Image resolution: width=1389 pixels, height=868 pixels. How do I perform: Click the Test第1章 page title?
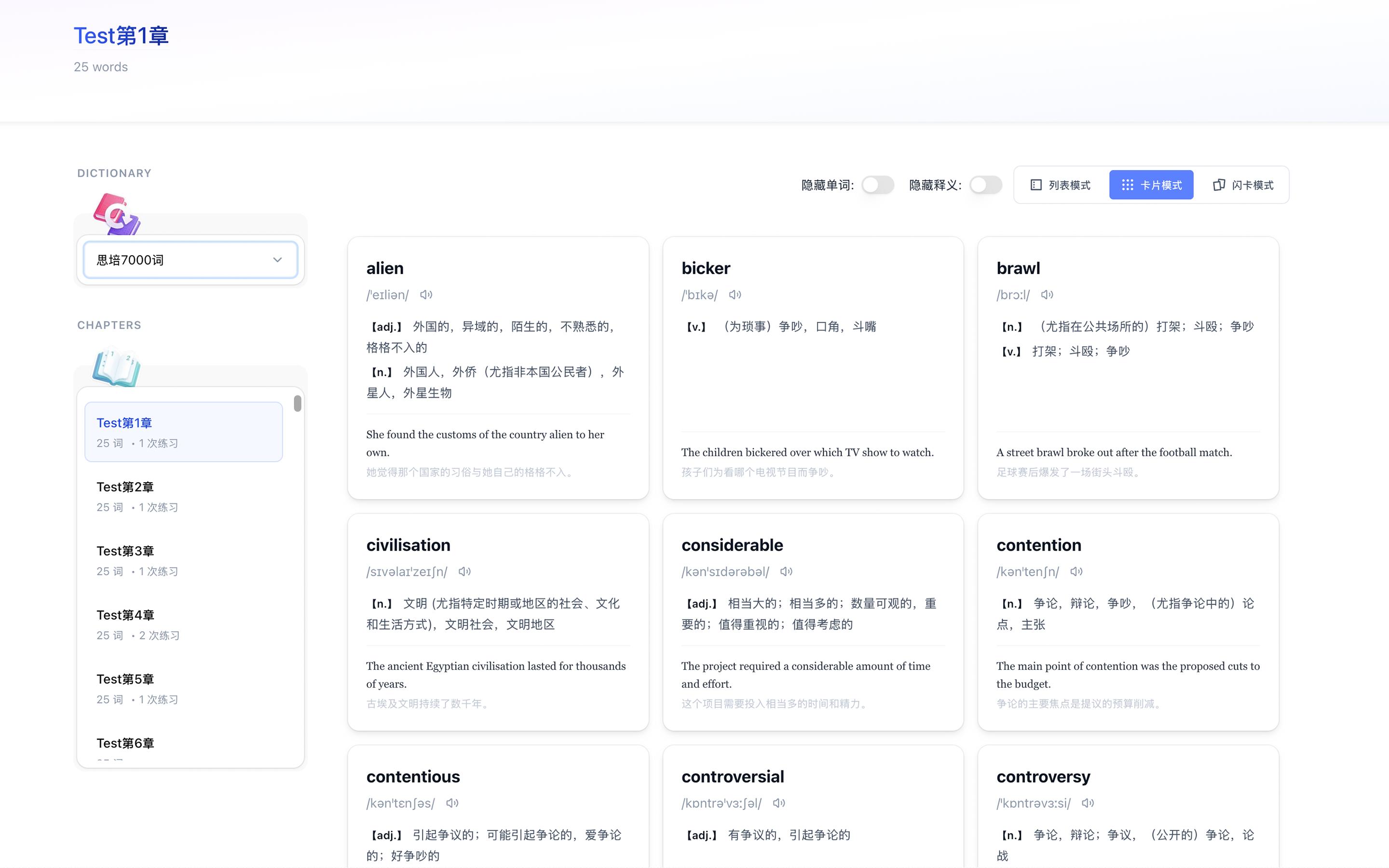pyautogui.click(x=121, y=36)
